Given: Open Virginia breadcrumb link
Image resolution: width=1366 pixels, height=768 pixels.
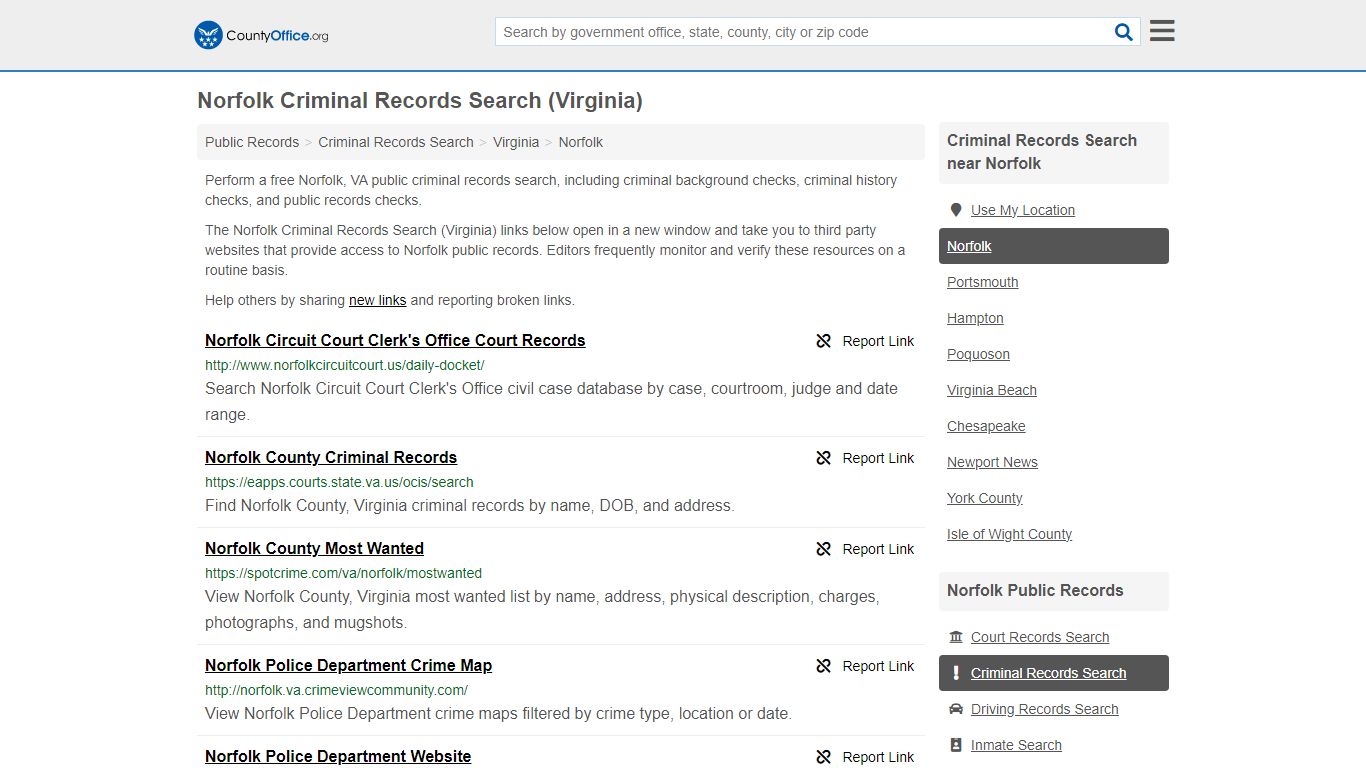Looking at the screenshot, I should (516, 142).
